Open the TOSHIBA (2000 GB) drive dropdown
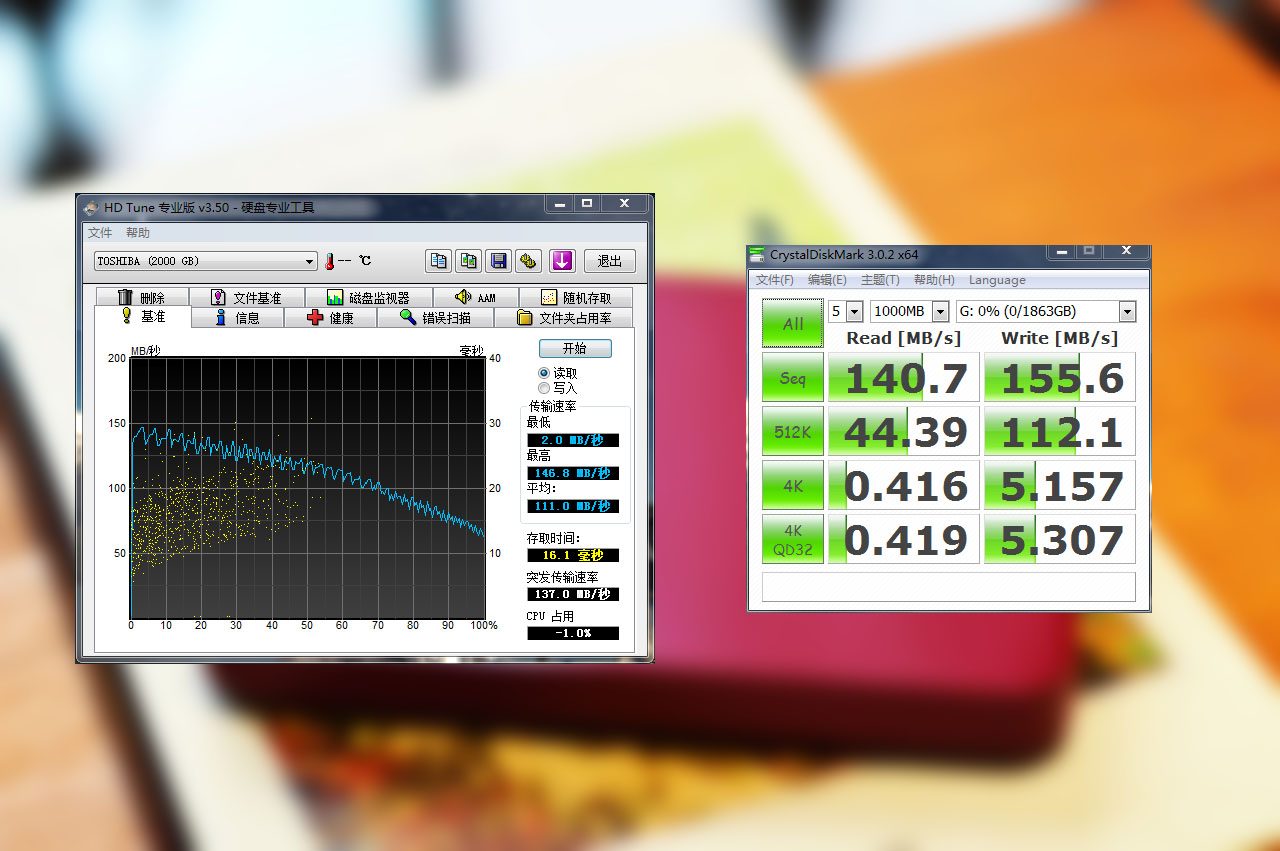 click(x=205, y=261)
